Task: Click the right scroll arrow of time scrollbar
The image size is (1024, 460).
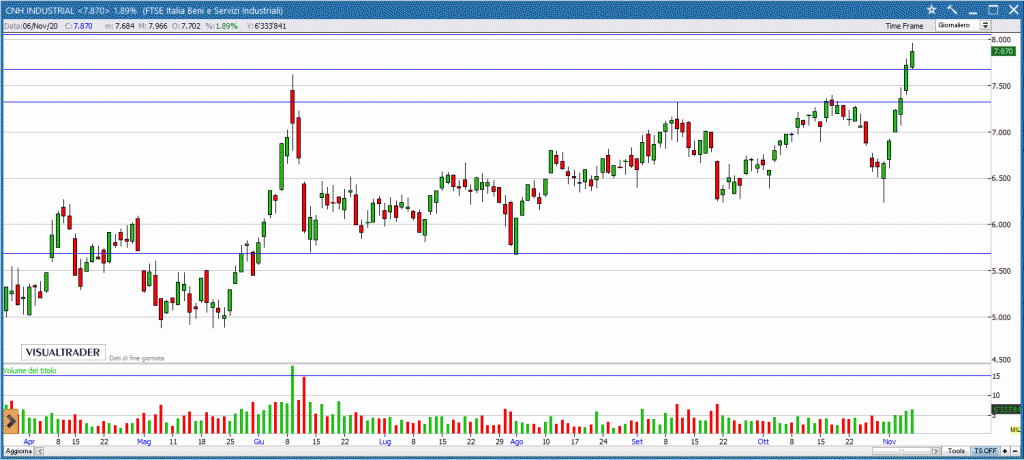Action: coord(938,452)
